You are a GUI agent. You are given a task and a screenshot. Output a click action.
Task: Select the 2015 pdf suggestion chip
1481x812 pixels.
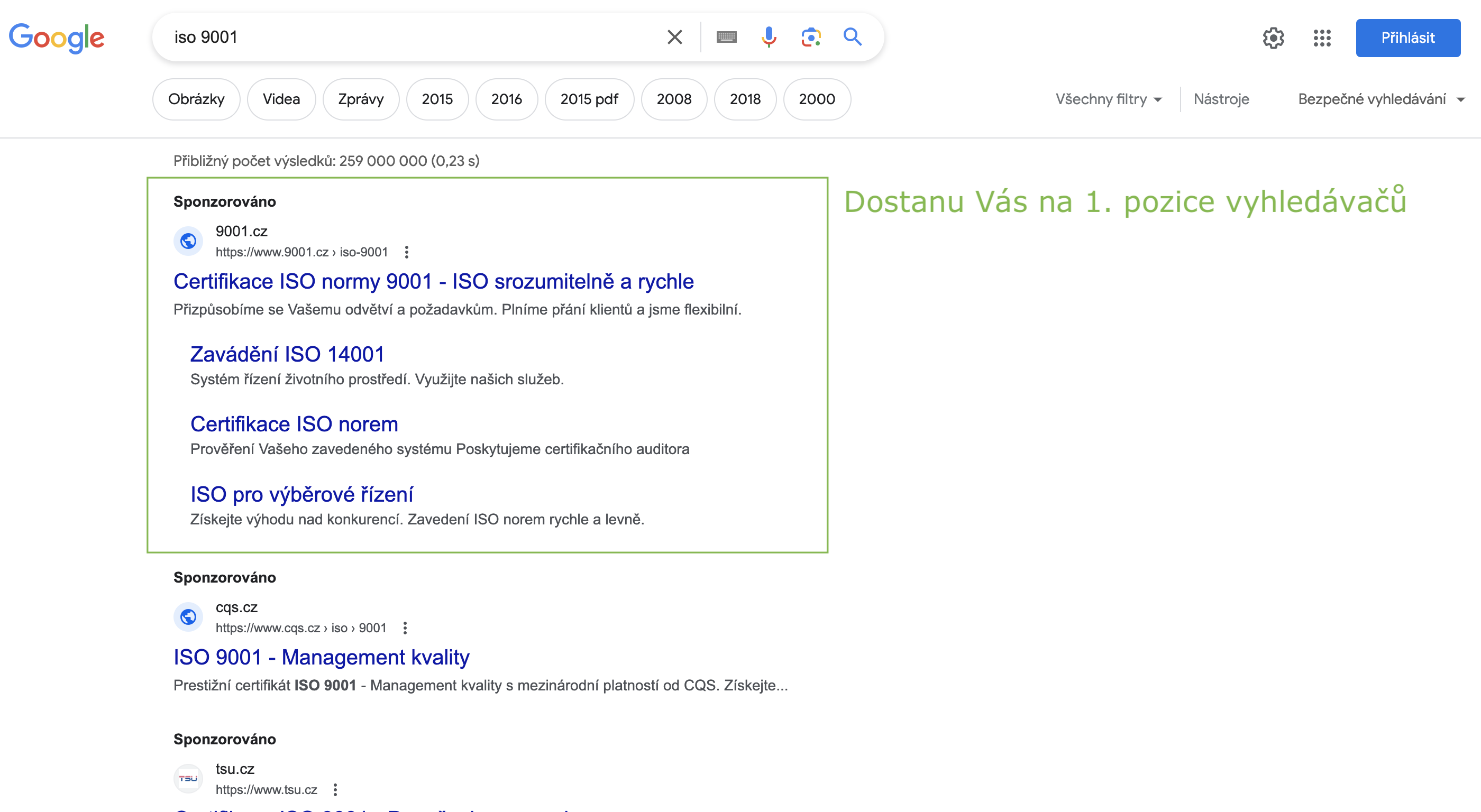click(x=589, y=99)
